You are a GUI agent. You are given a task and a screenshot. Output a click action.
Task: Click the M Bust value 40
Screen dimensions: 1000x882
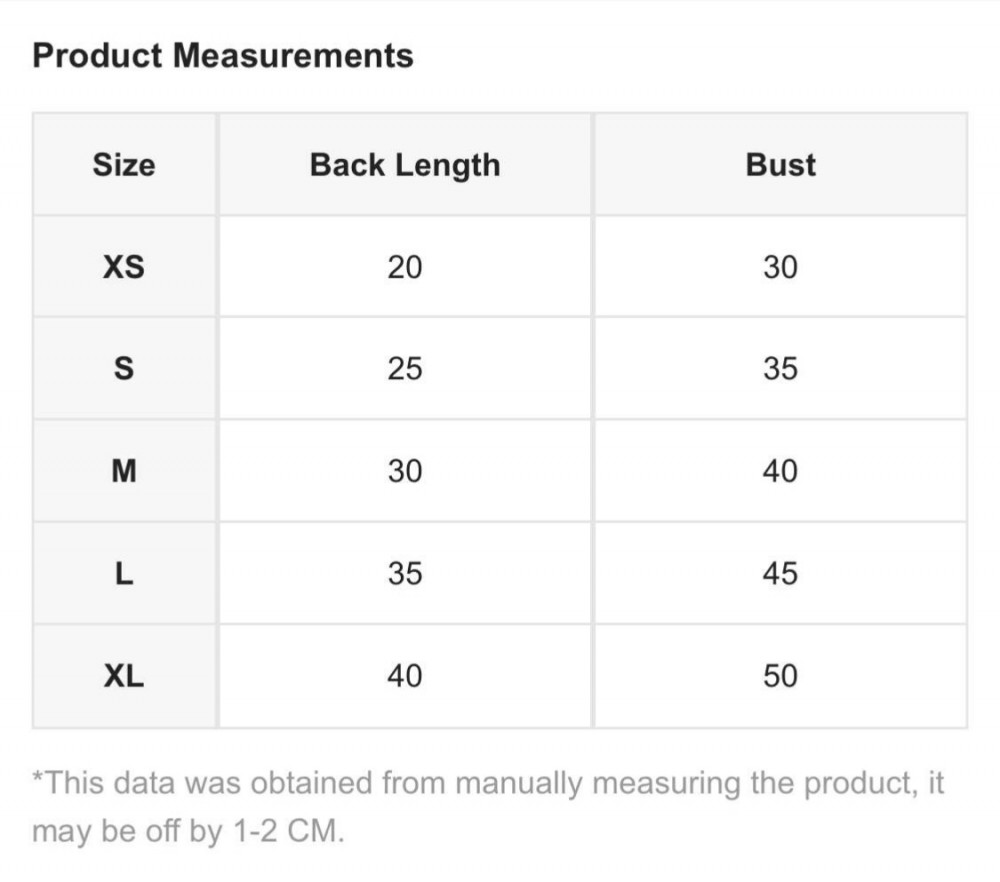click(780, 471)
